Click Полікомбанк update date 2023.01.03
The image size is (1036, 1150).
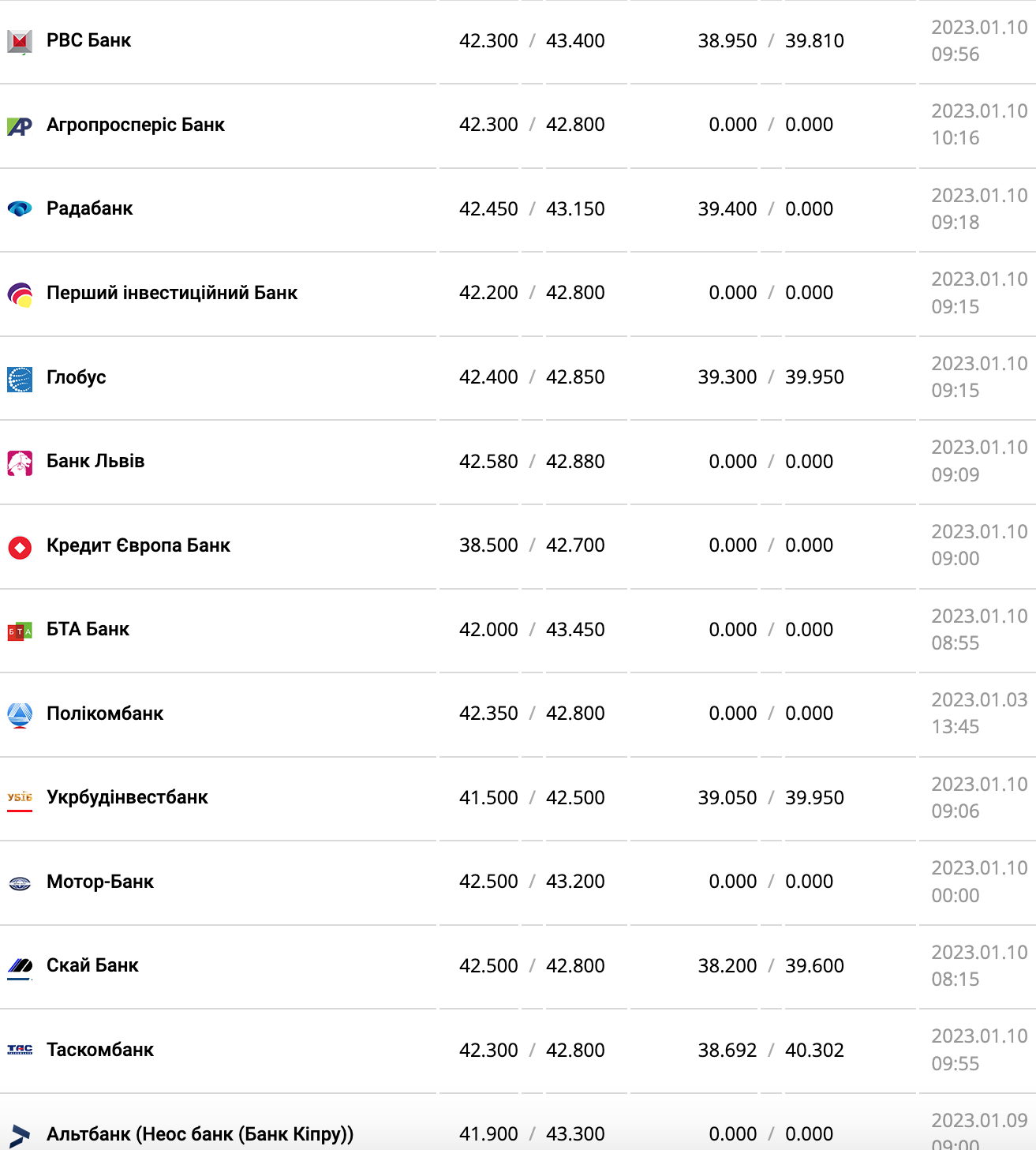coord(979,700)
